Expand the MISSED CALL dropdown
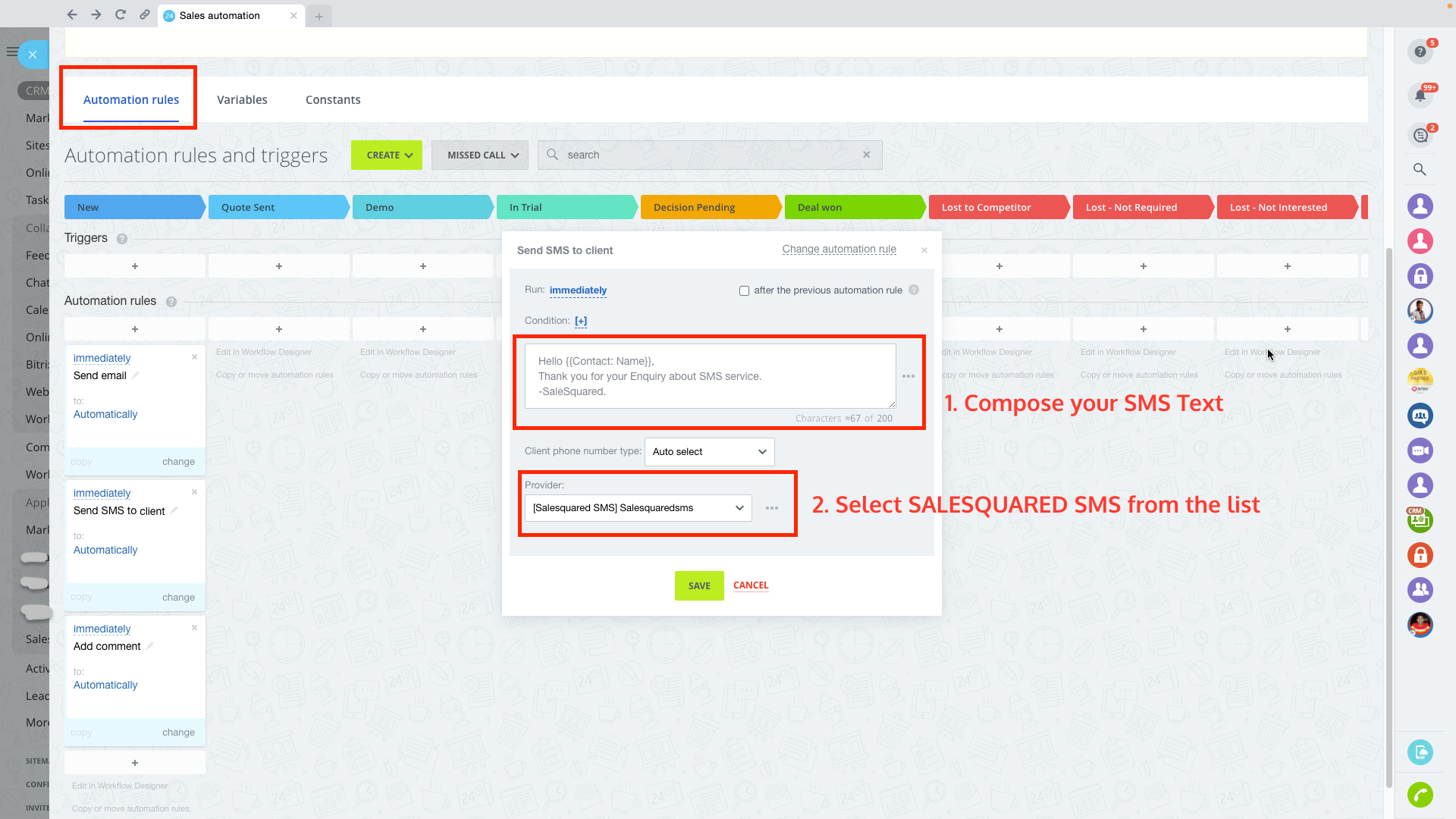The width and height of the screenshot is (1456, 819). 480,155
